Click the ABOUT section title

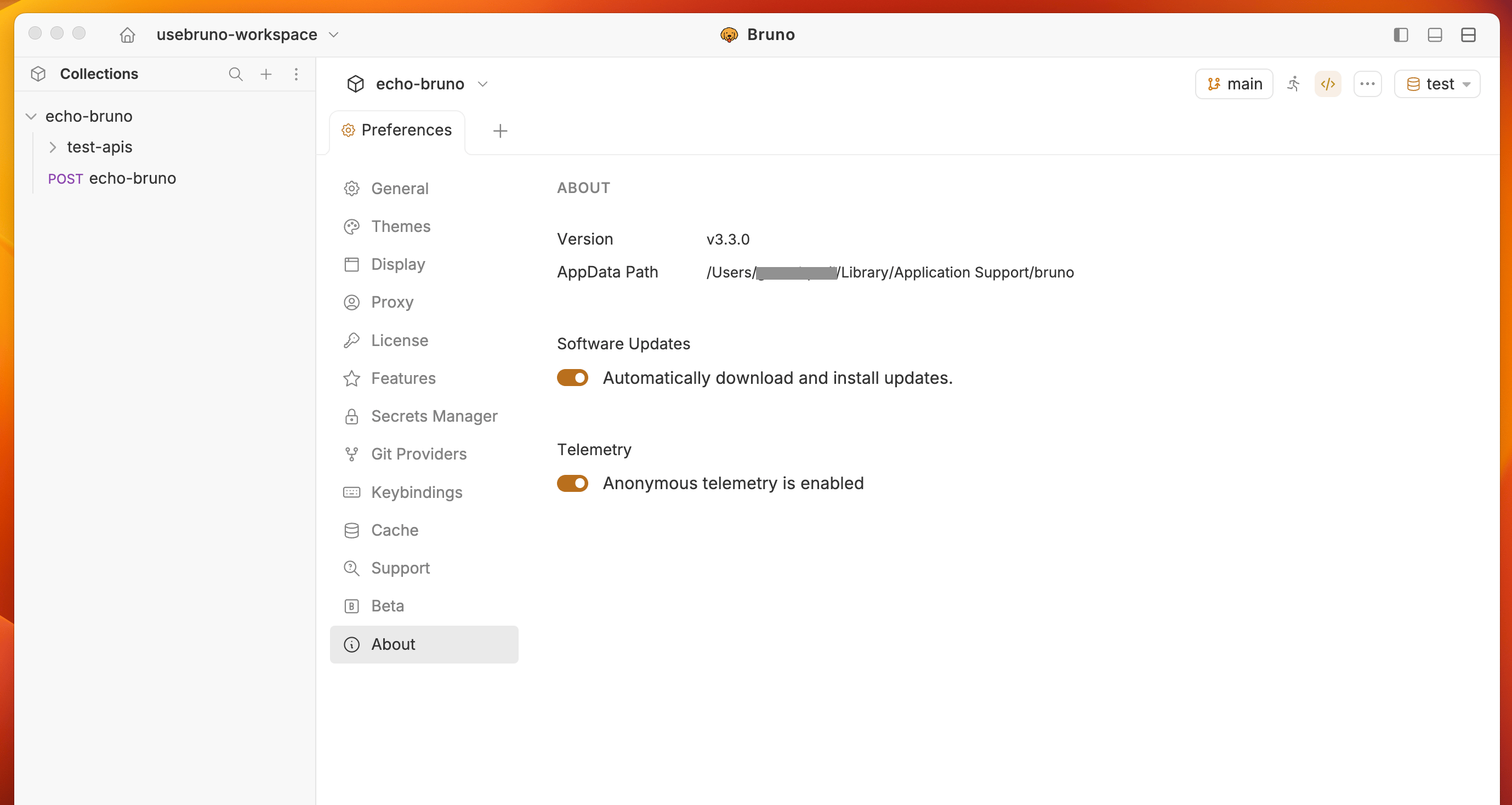click(583, 188)
